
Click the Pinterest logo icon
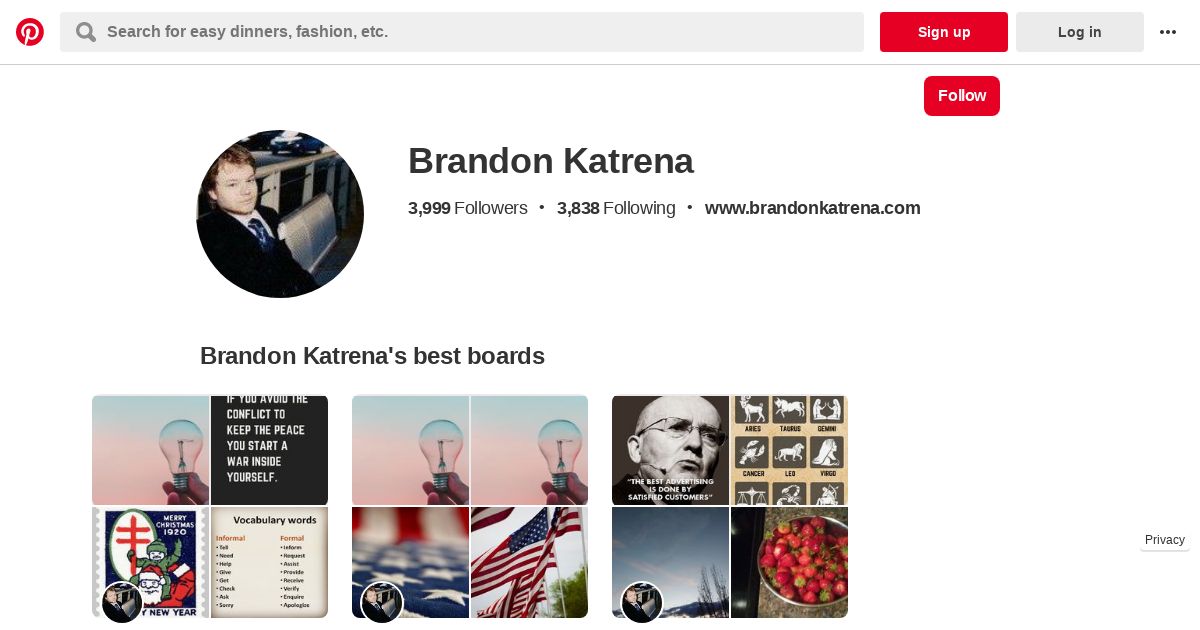click(x=30, y=32)
